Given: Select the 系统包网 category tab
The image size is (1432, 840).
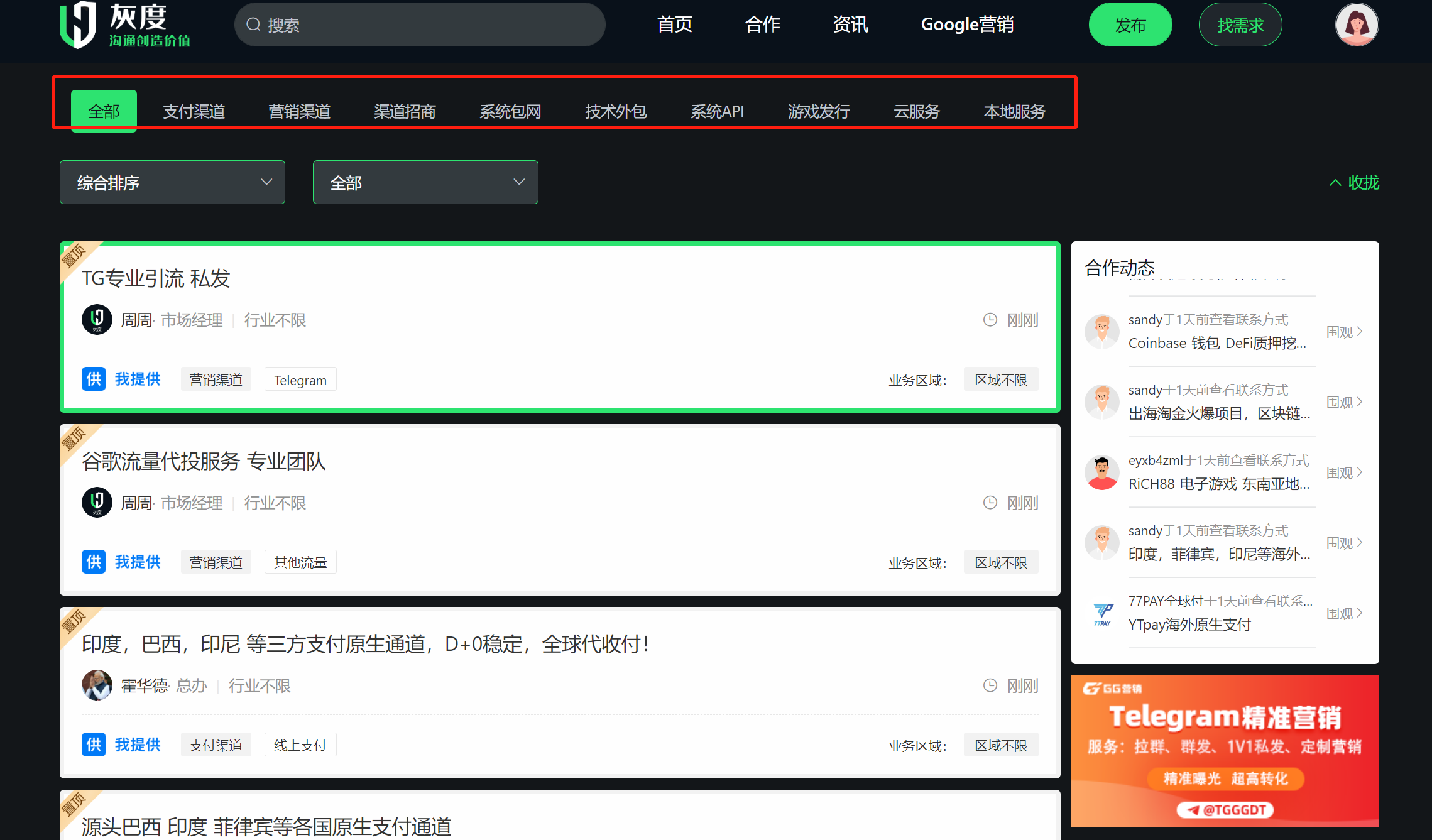Looking at the screenshot, I should [510, 111].
